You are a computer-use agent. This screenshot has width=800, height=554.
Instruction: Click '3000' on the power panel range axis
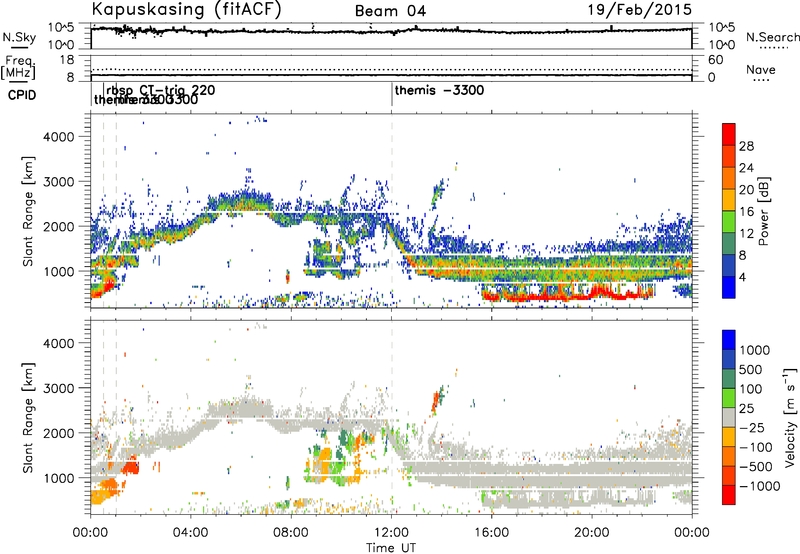click(x=58, y=182)
